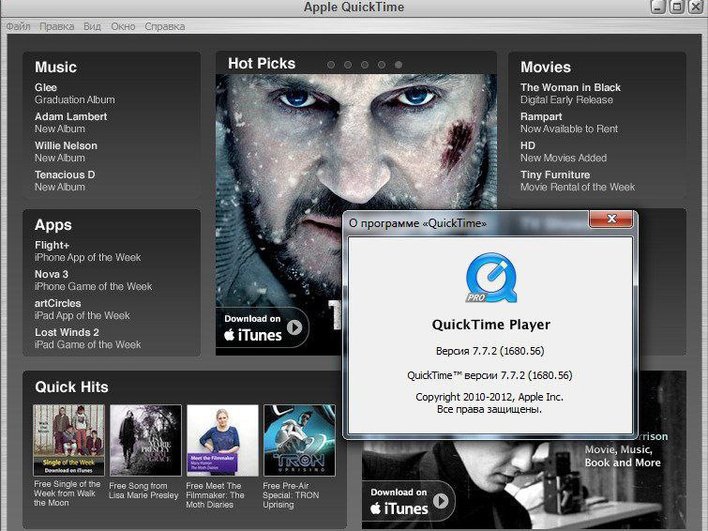Select first Hot Picks page dot

click(x=331, y=65)
